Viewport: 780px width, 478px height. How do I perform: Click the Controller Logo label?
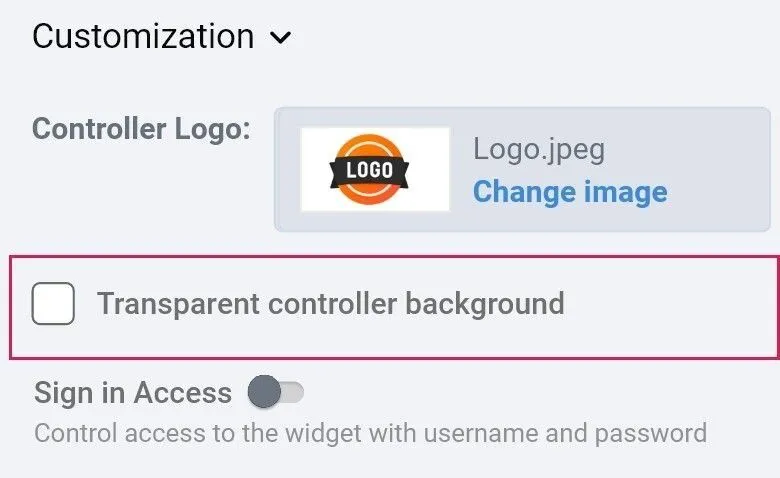(142, 129)
